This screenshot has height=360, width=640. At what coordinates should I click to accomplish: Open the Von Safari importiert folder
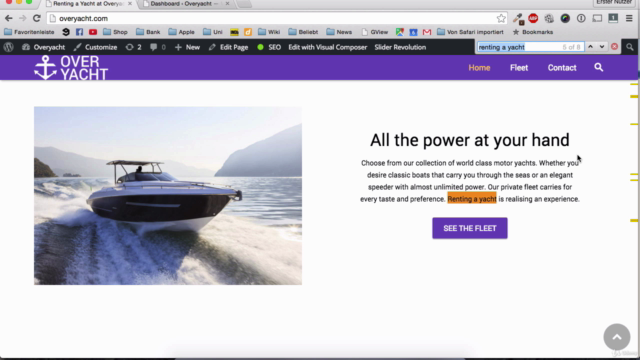[470, 32]
